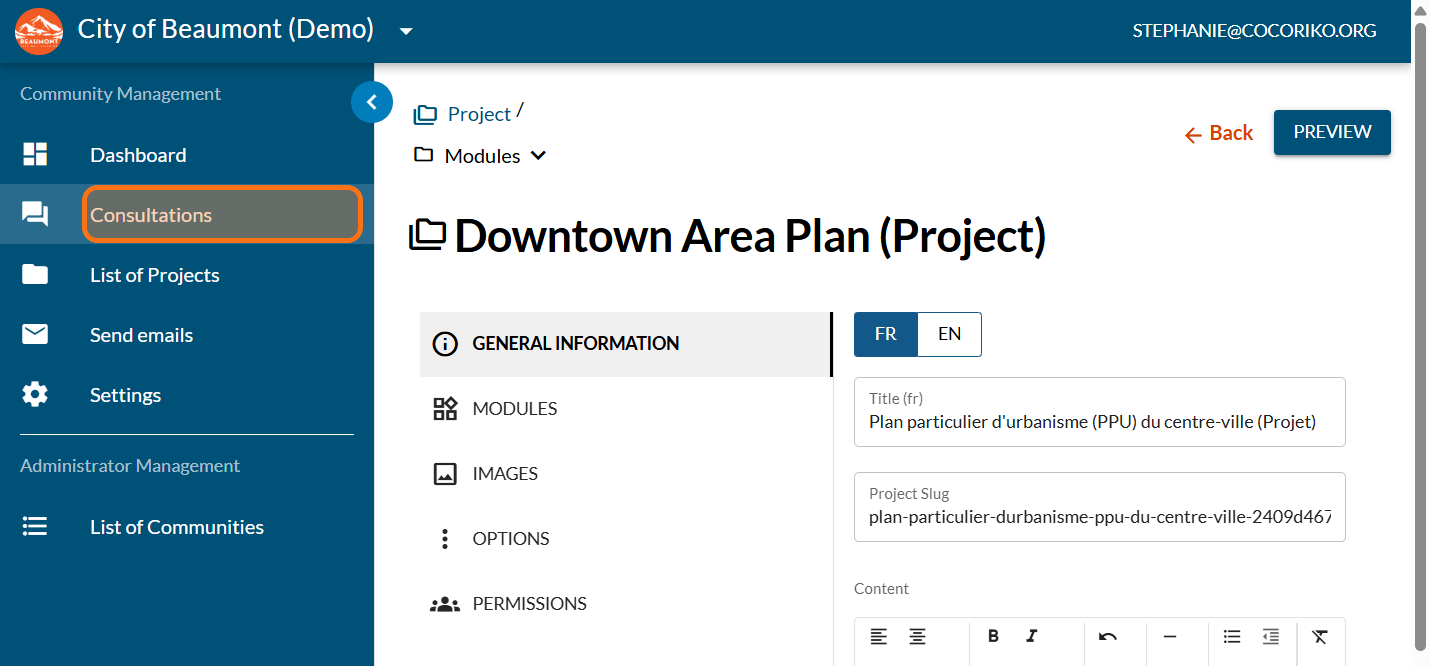Click the Italic formatting icon
This screenshot has width=1430, height=666.
(x=1031, y=636)
